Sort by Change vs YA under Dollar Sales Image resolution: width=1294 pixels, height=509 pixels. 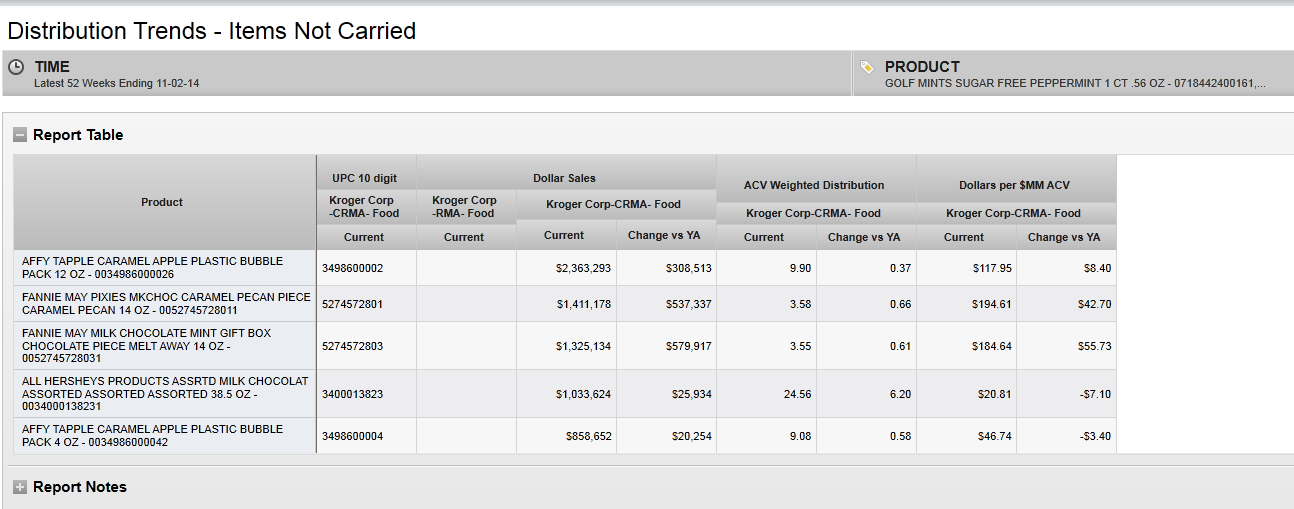664,236
